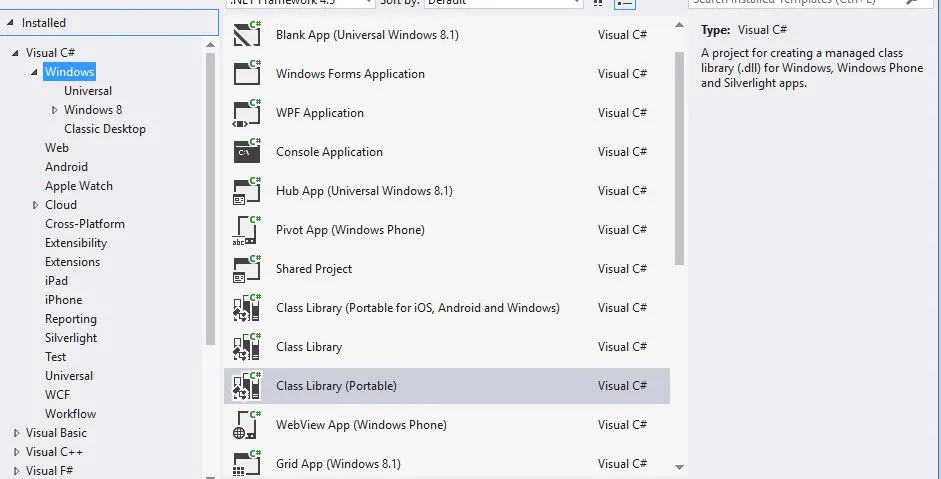The height and width of the screenshot is (479, 941).
Task: Click the Class Library (Portable) template name
Action: (x=336, y=386)
